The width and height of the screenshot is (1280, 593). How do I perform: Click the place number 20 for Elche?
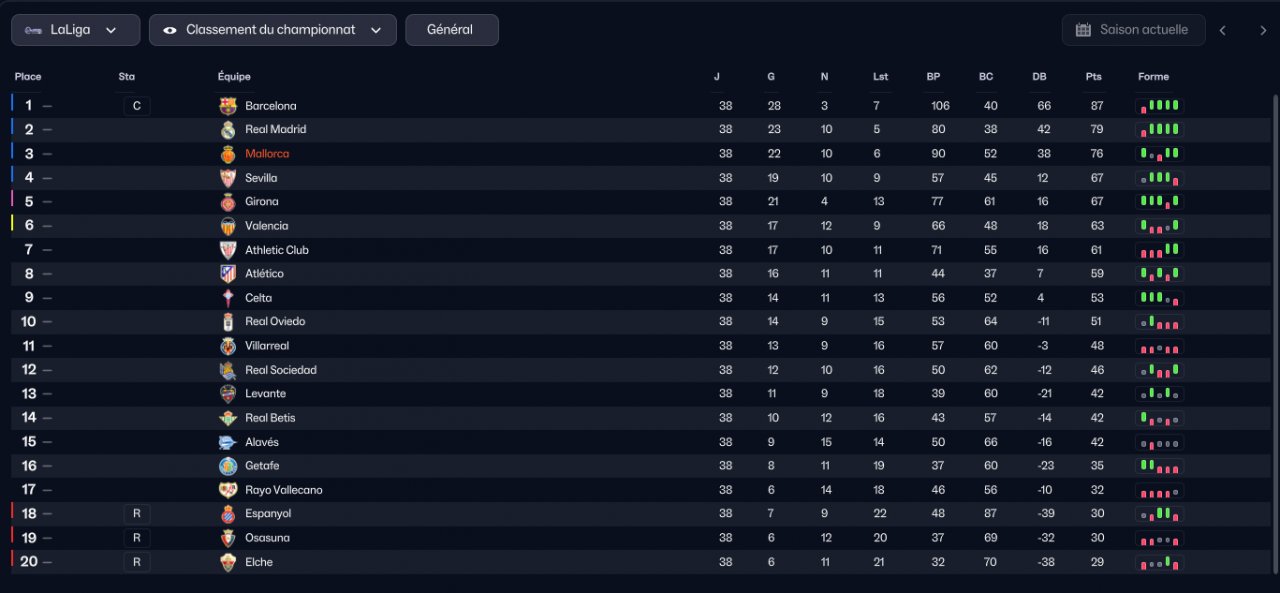pos(29,562)
